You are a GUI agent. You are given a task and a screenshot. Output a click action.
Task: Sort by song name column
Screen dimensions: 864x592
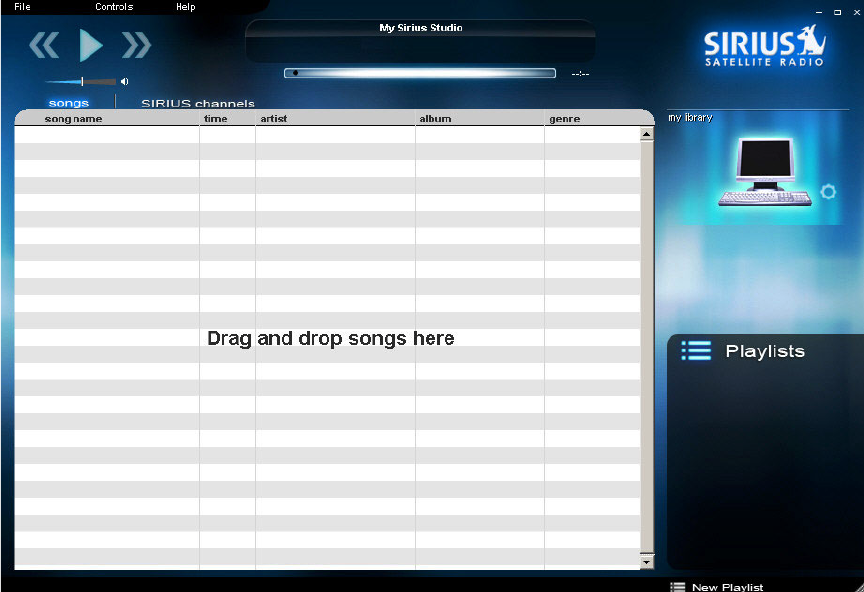coord(73,119)
